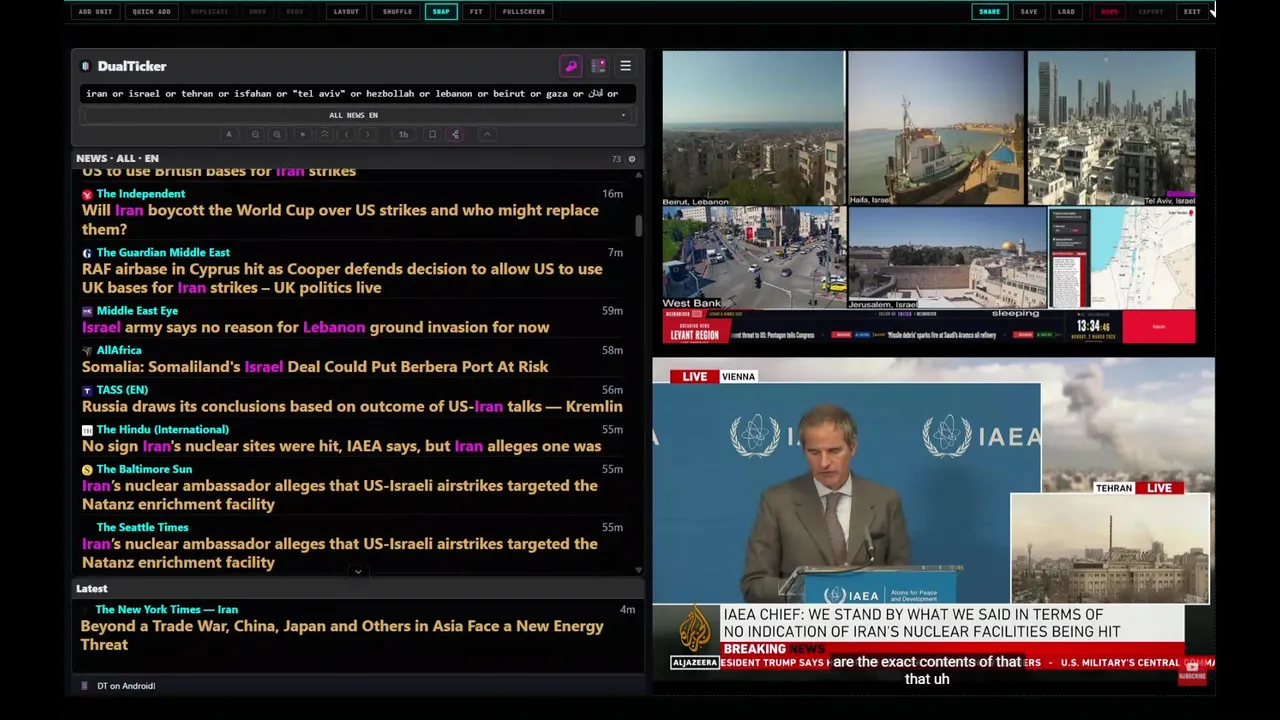
Task: Click the Tehran live inset video
Action: 1110,549
